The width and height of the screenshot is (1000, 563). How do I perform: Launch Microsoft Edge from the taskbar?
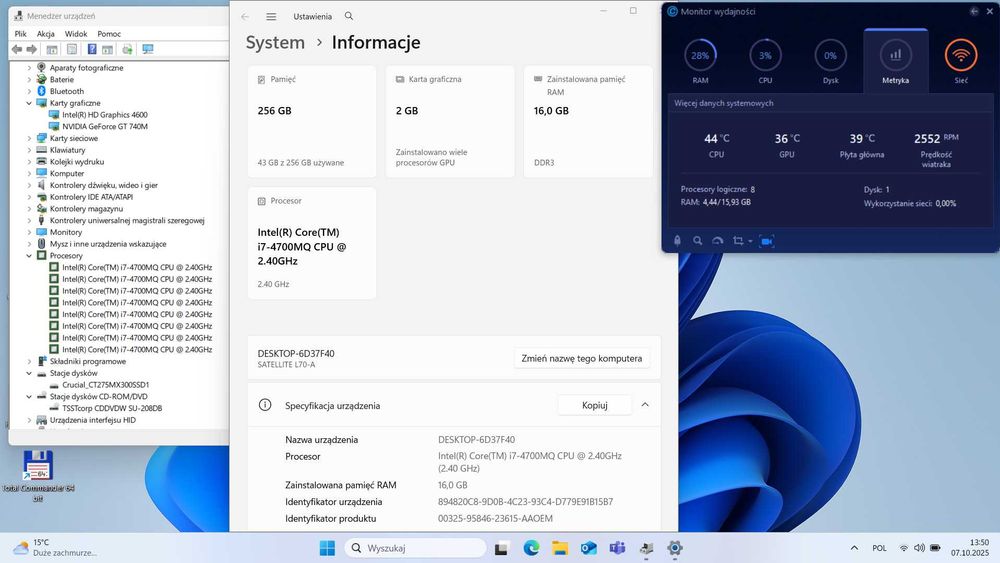point(531,548)
